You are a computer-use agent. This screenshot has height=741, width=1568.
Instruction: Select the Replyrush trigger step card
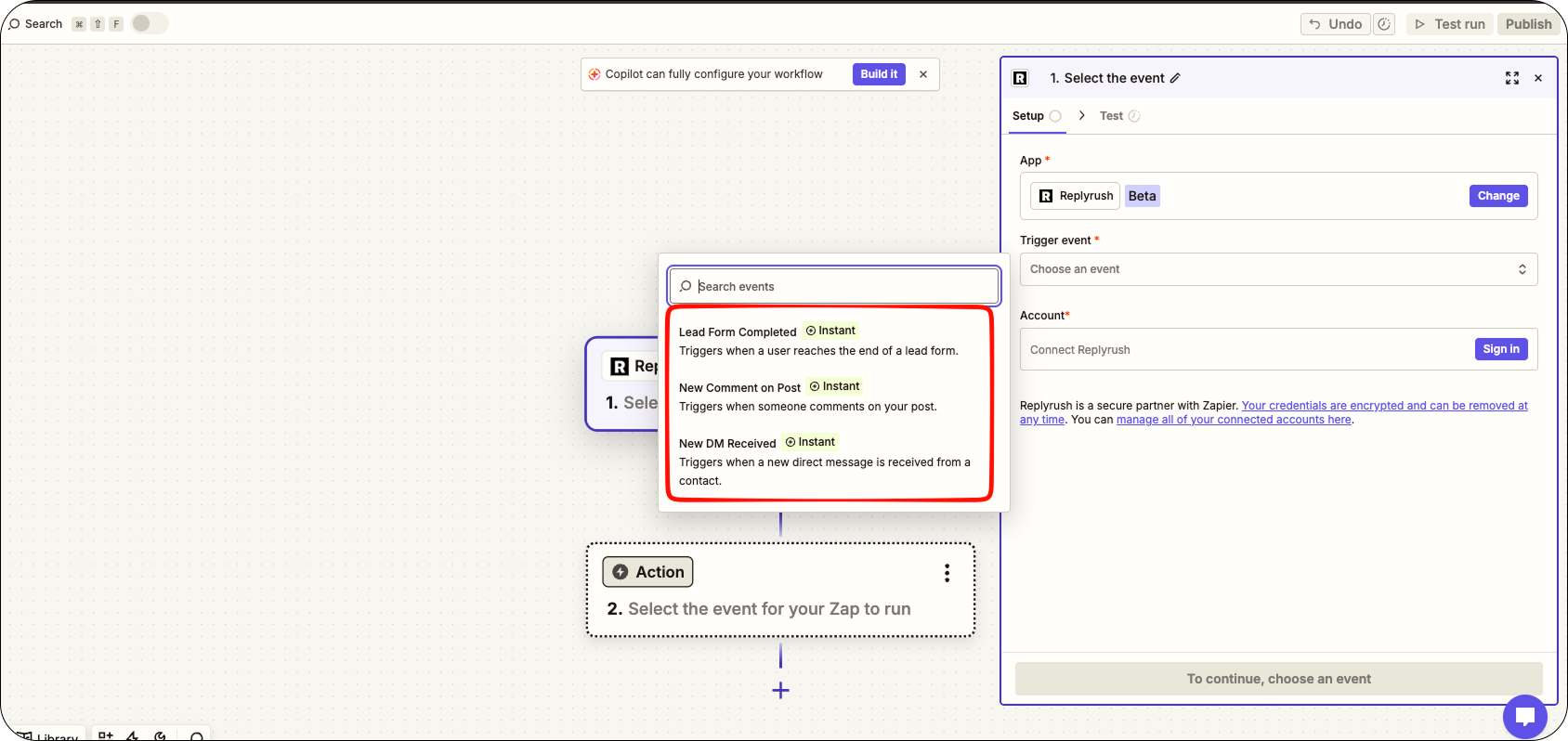click(x=622, y=383)
